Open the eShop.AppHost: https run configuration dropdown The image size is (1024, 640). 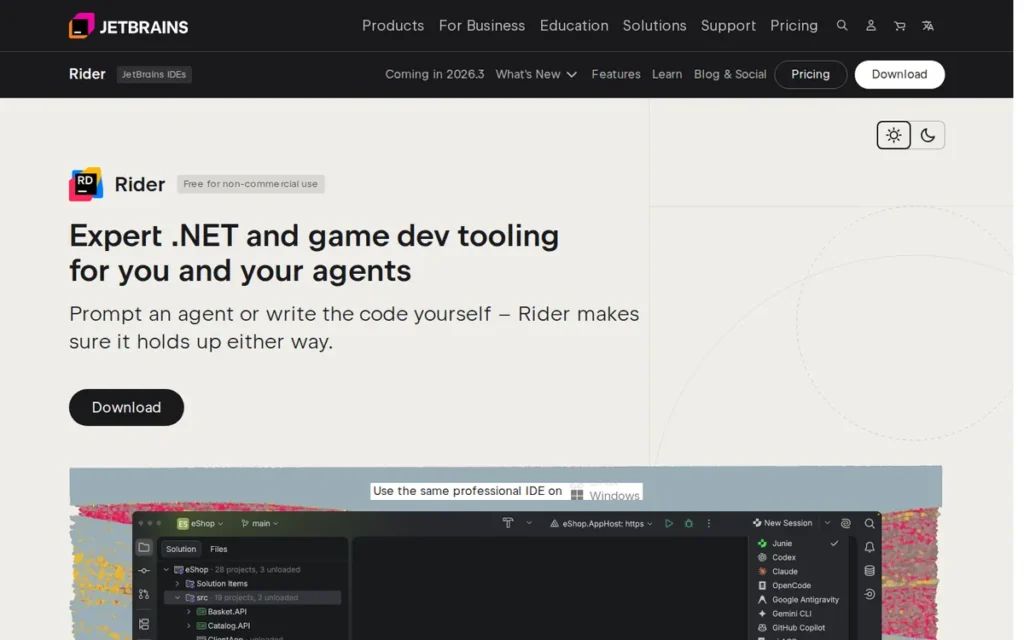(601, 523)
